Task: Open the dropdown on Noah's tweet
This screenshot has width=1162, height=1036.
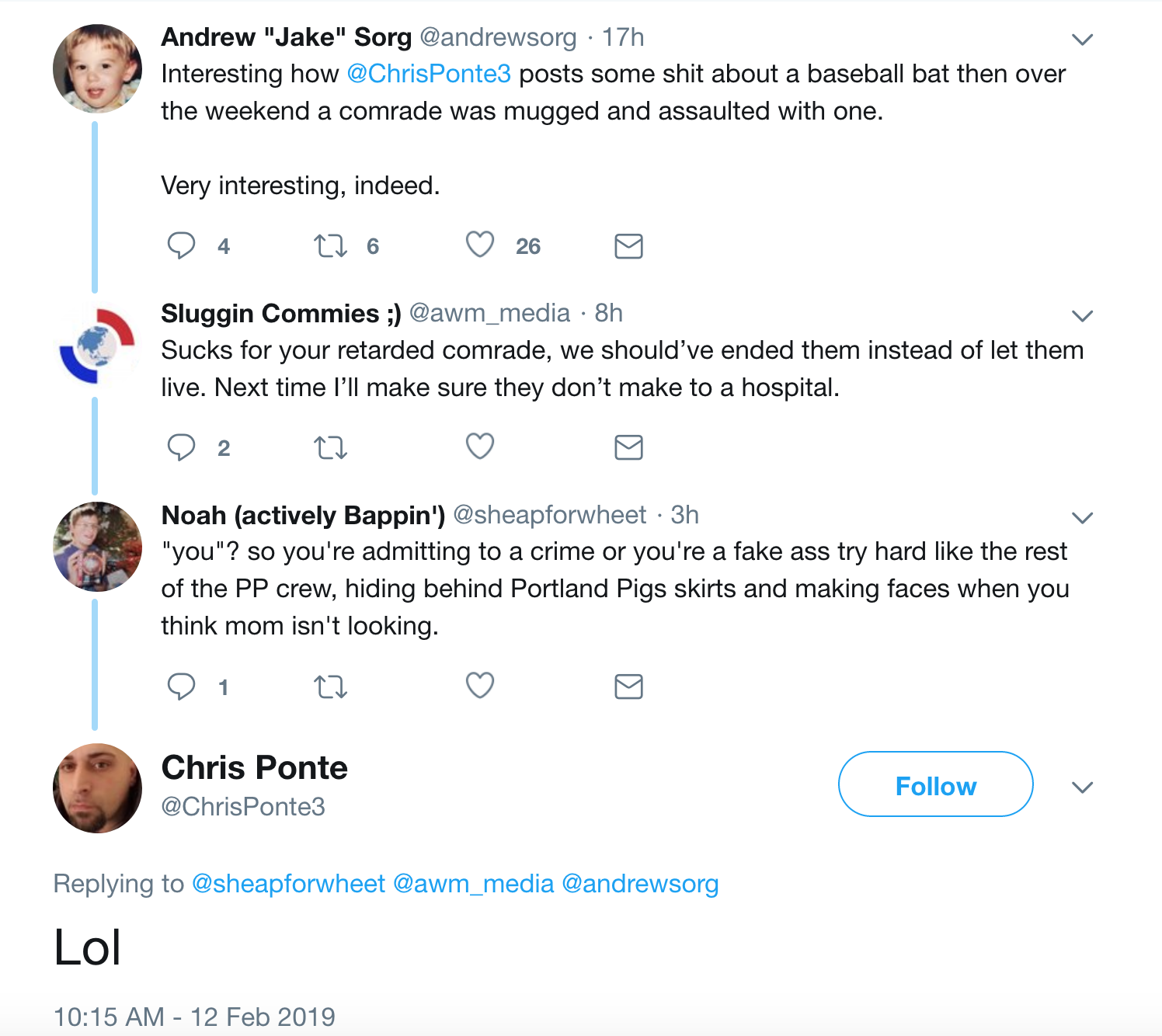Action: coord(1082,517)
